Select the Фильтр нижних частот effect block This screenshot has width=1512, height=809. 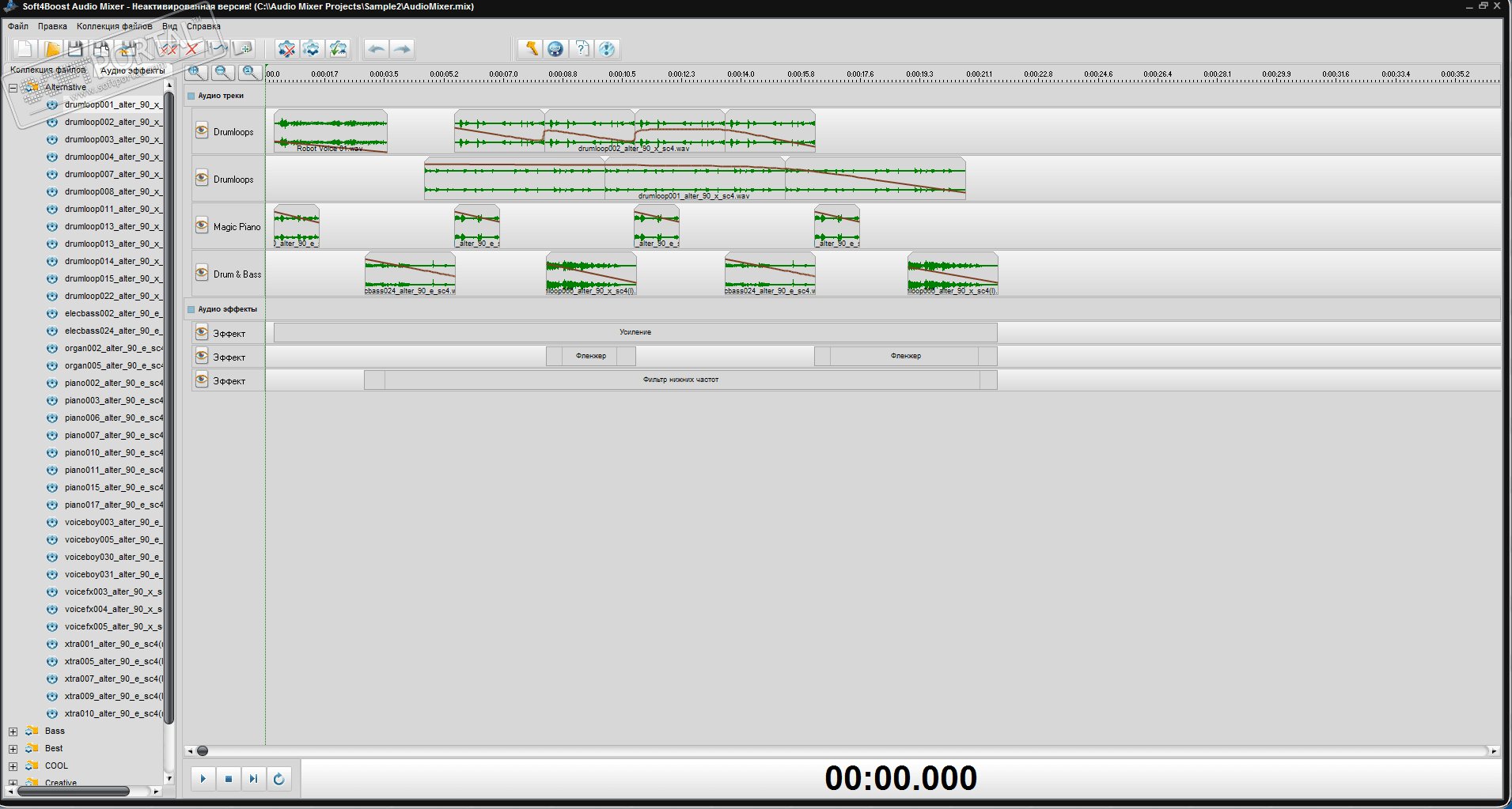pyautogui.click(x=680, y=380)
